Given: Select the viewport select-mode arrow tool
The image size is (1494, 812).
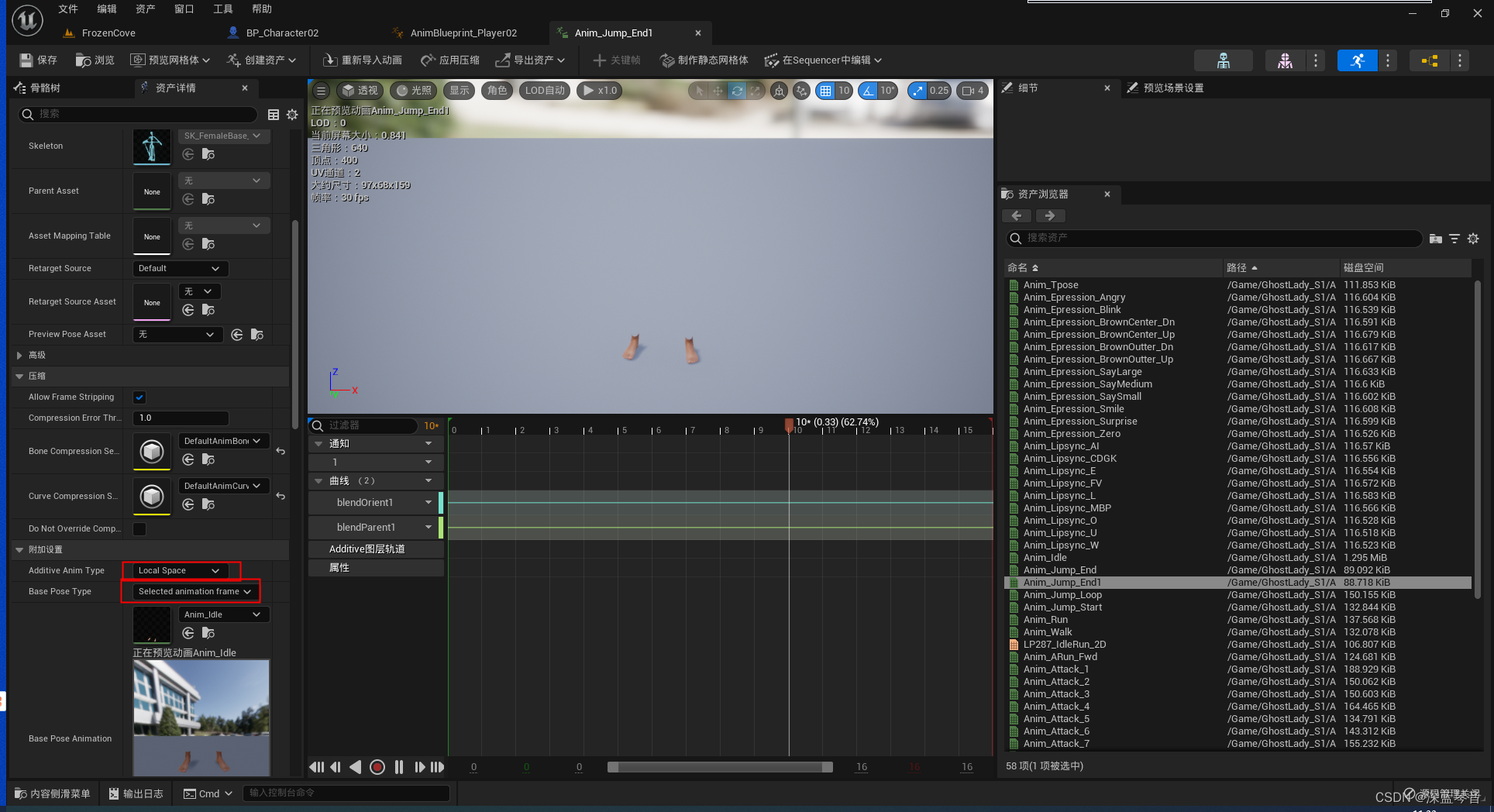Looking at the screenshot, I should pos(699,91).
